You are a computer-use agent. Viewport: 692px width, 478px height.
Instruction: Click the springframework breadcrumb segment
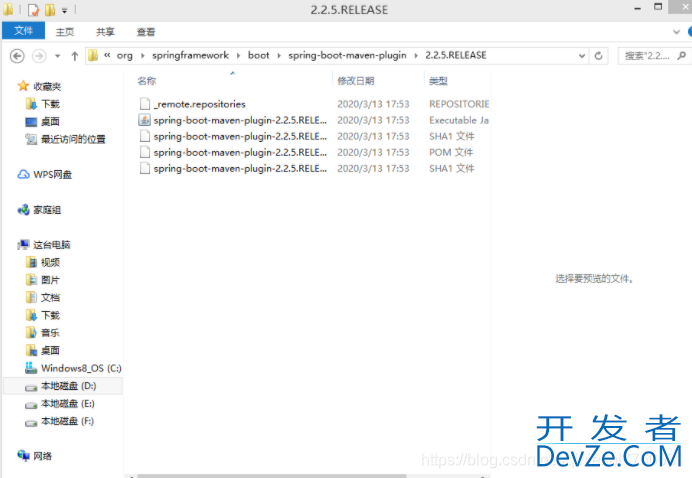point(190,56)
